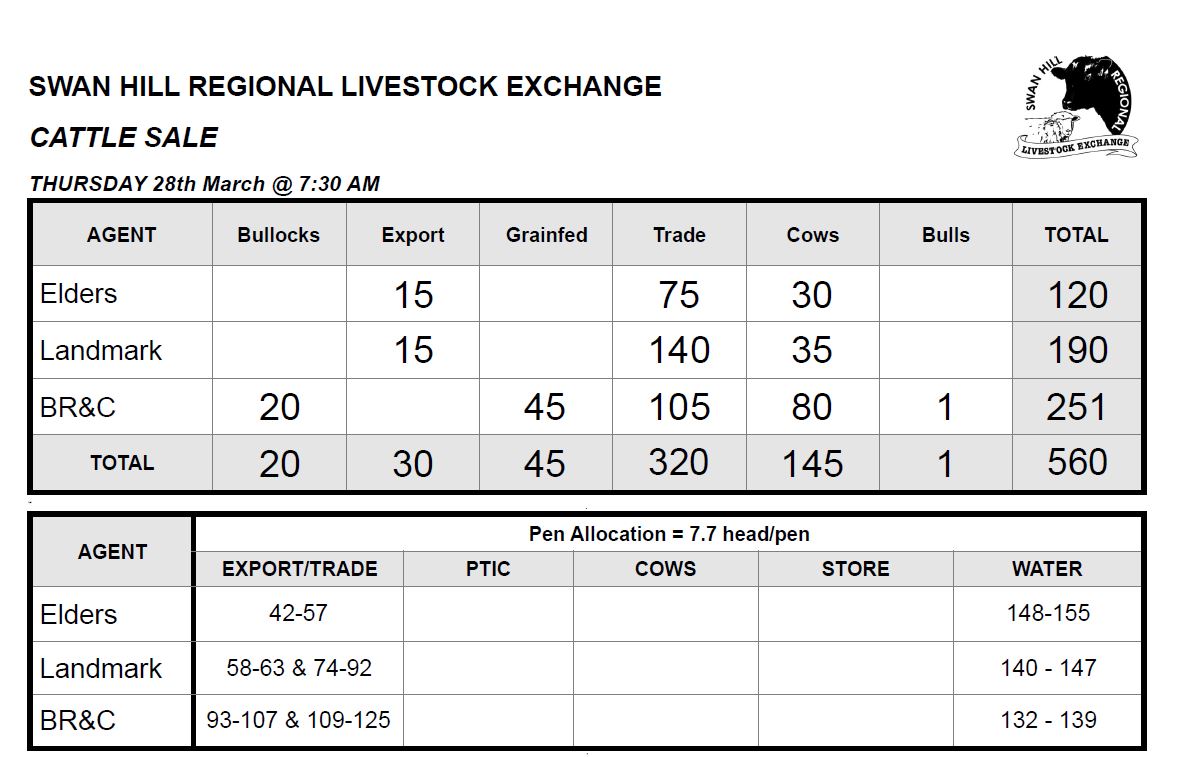Click the Swan Hill Regional Livestock Exchange logo
The width and height of the screenshot is (1178, 757).
point(1076,107)
